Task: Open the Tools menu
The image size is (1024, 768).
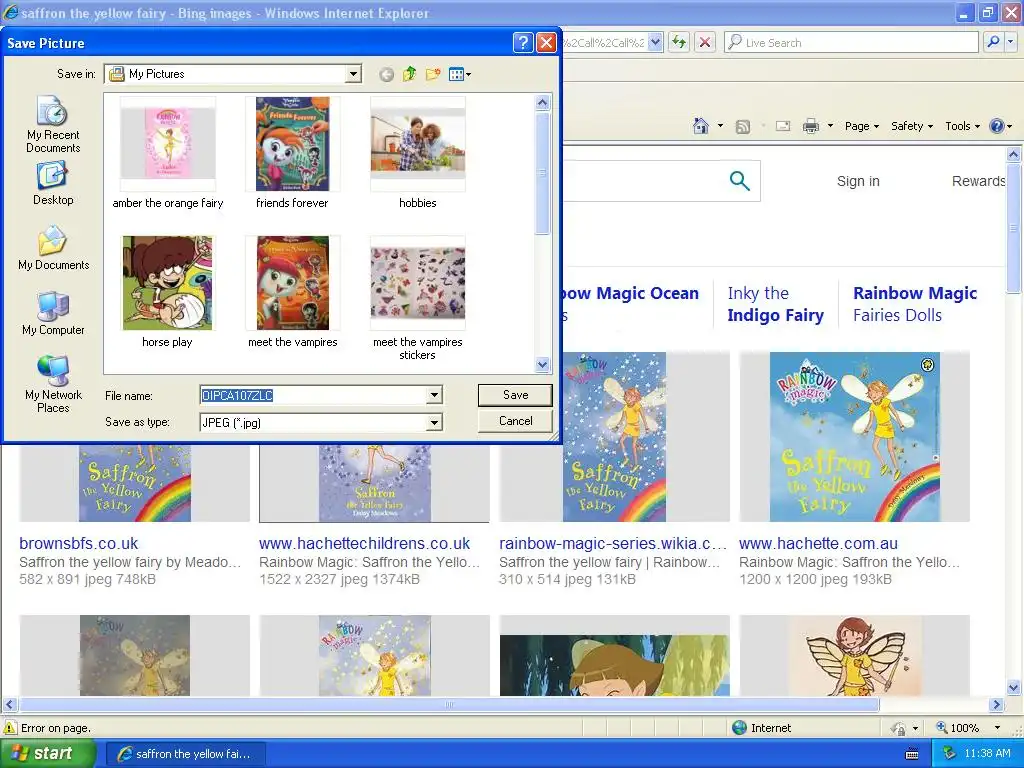Action: tap(963, 126)
